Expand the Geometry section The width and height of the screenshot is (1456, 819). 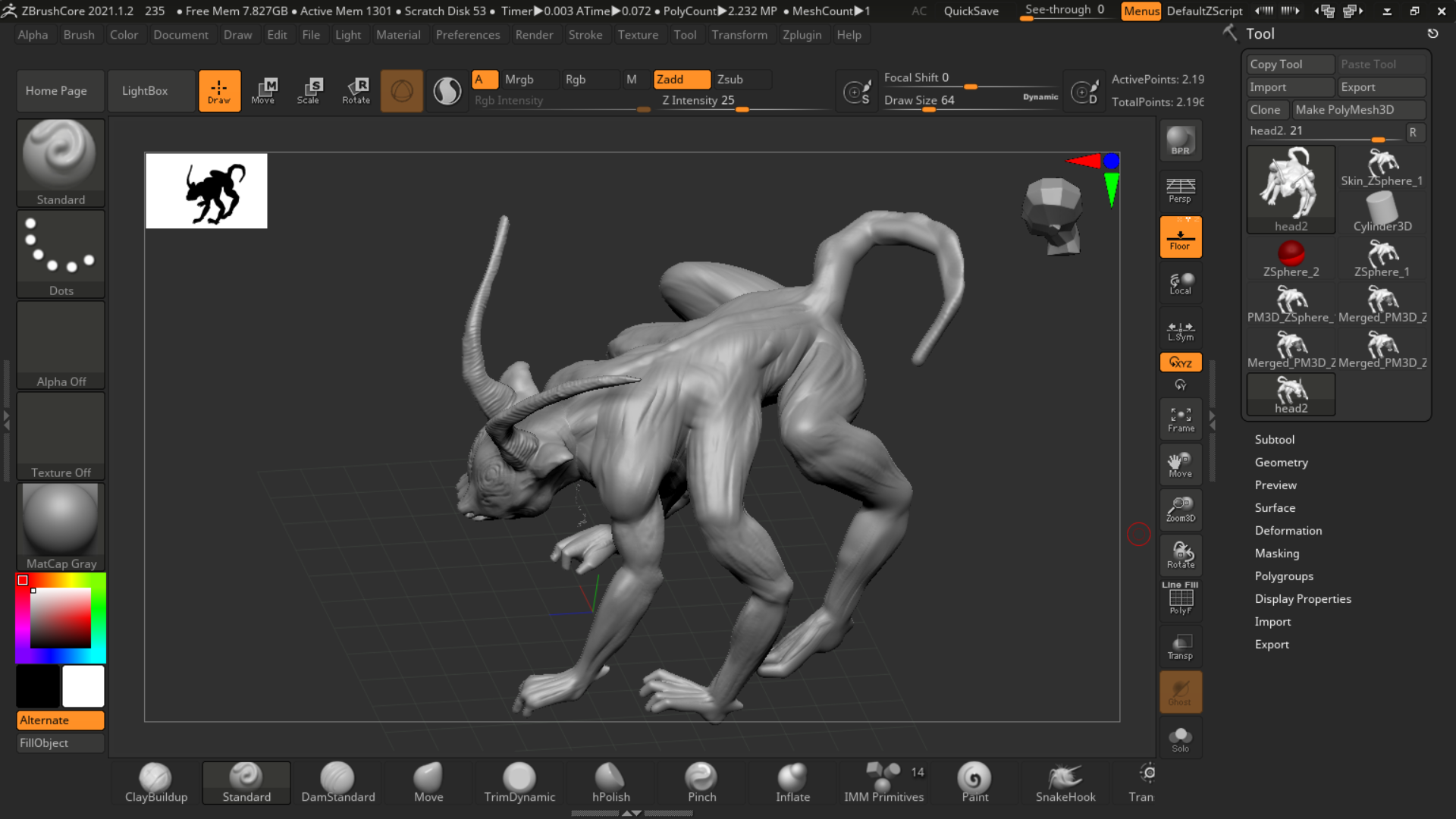pos(1281,462)
